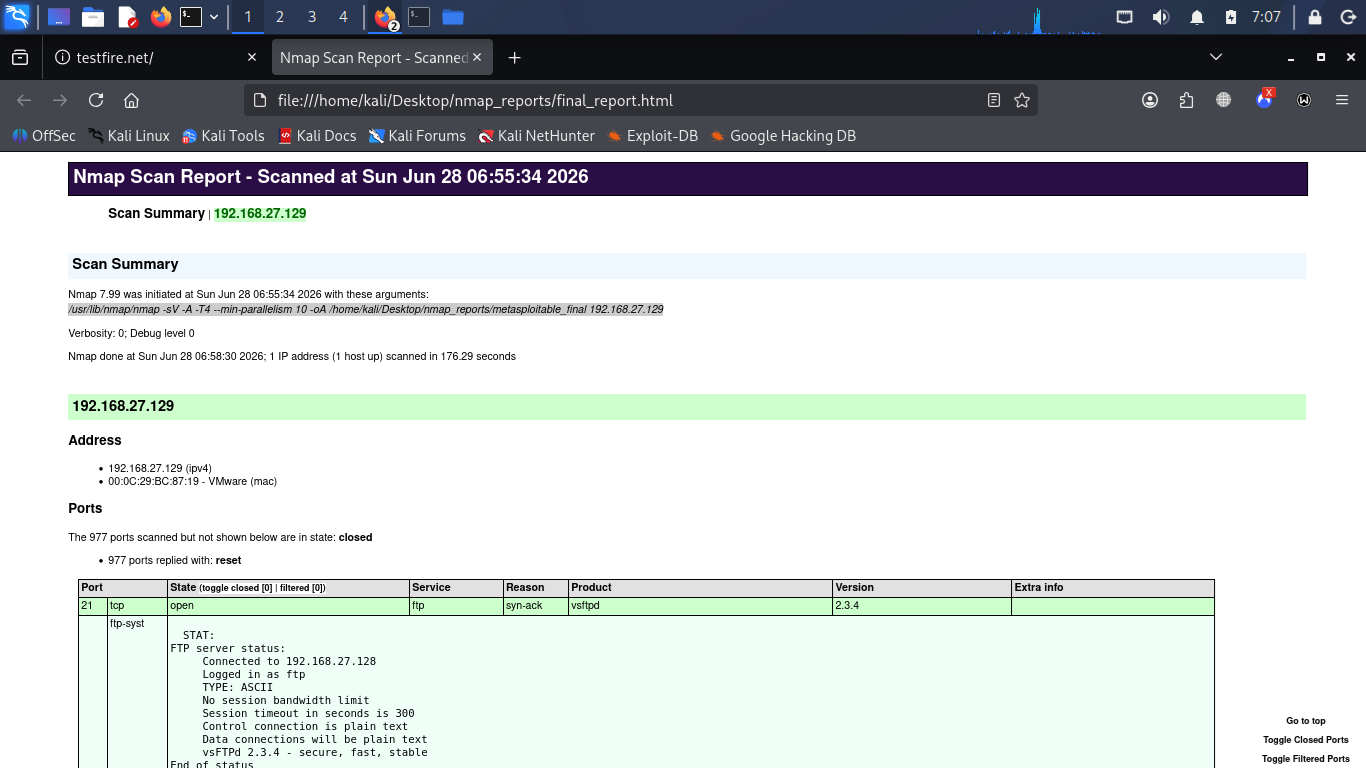
Task: Close the Nmap Scan Report tab
Action: [477, 58]
